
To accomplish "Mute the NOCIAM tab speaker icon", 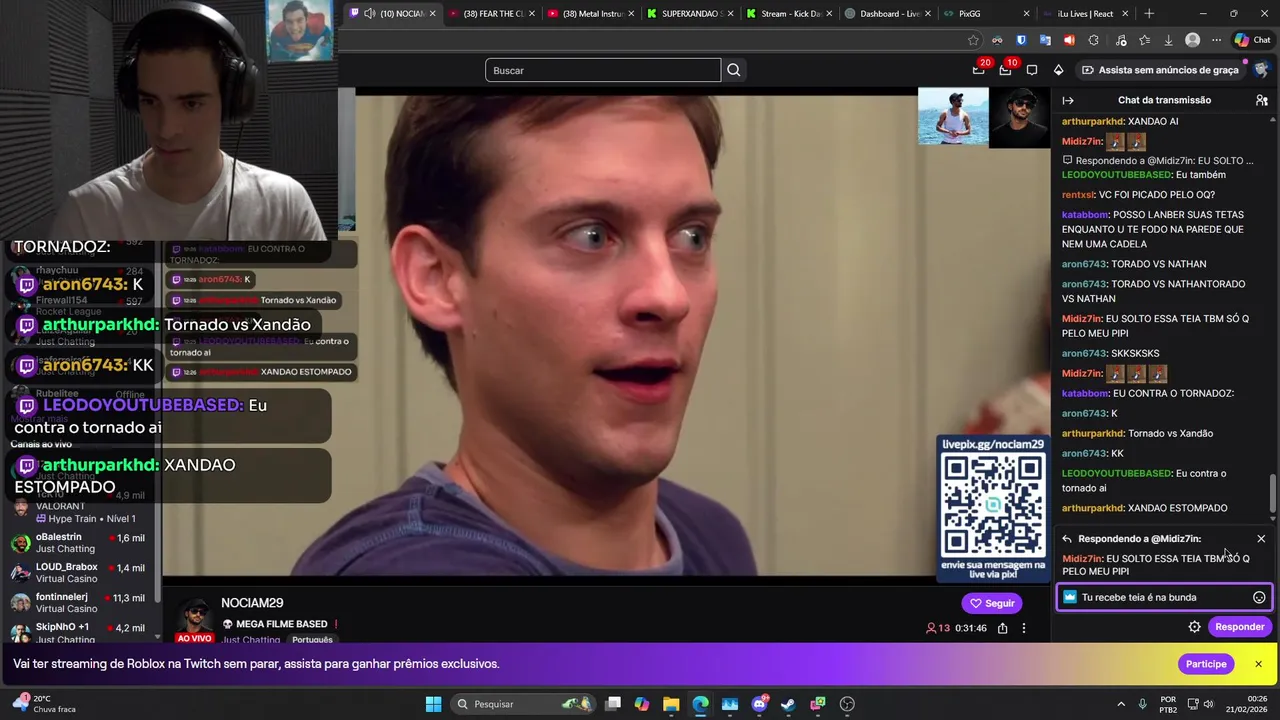I will click(x=370, y=14).
